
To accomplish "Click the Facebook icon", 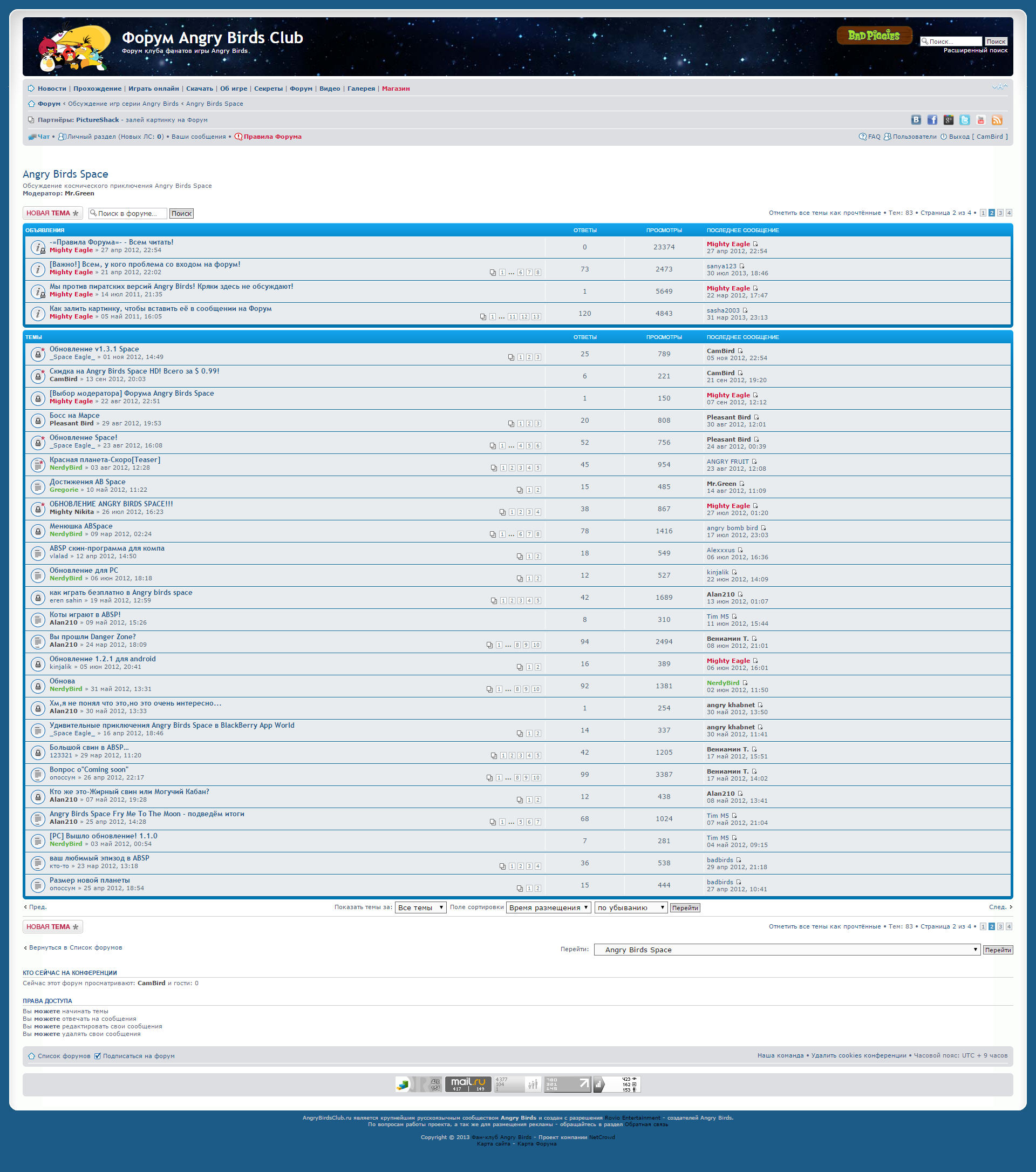I will 932,120.
